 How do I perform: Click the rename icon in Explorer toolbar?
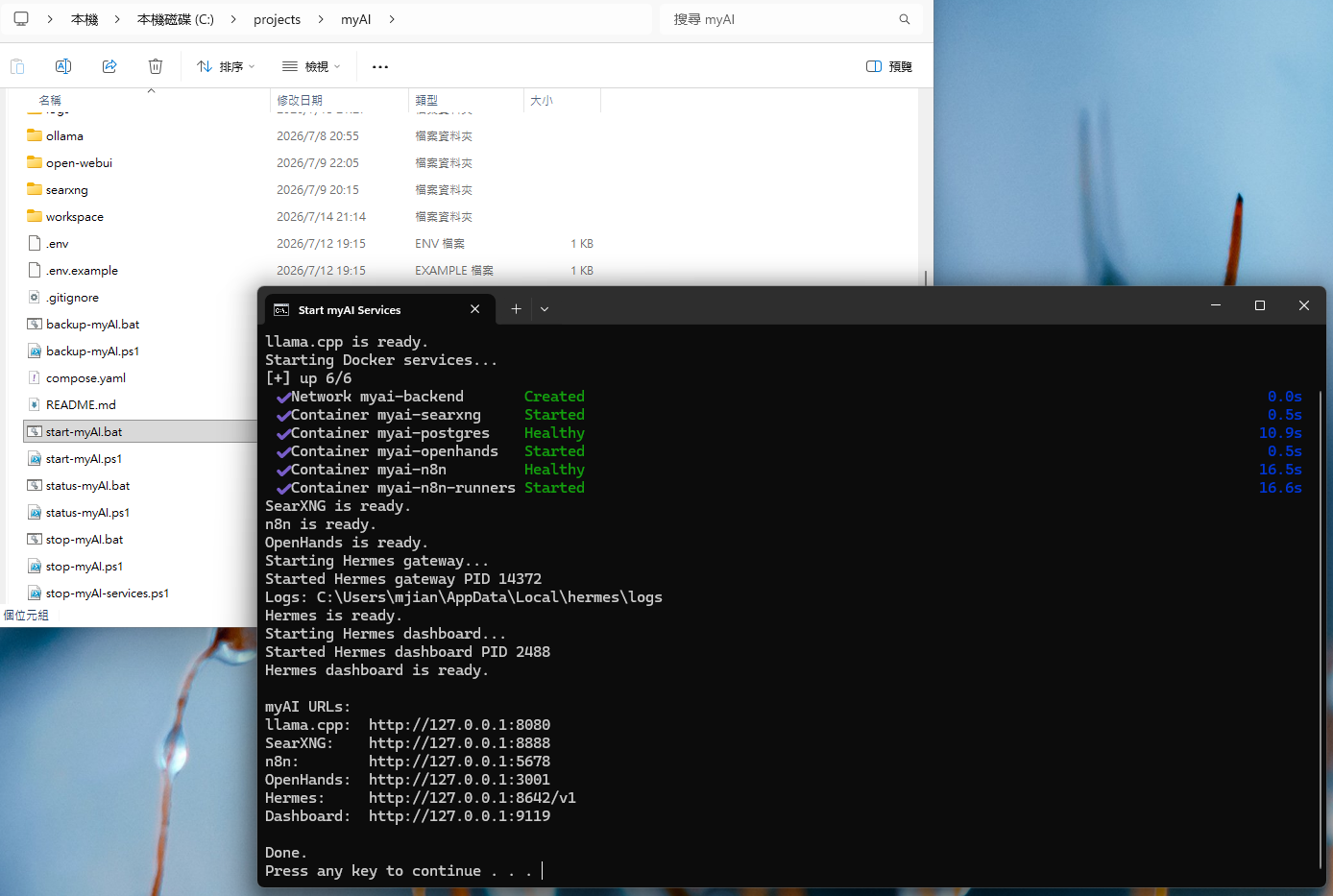(x=63, y=66)
